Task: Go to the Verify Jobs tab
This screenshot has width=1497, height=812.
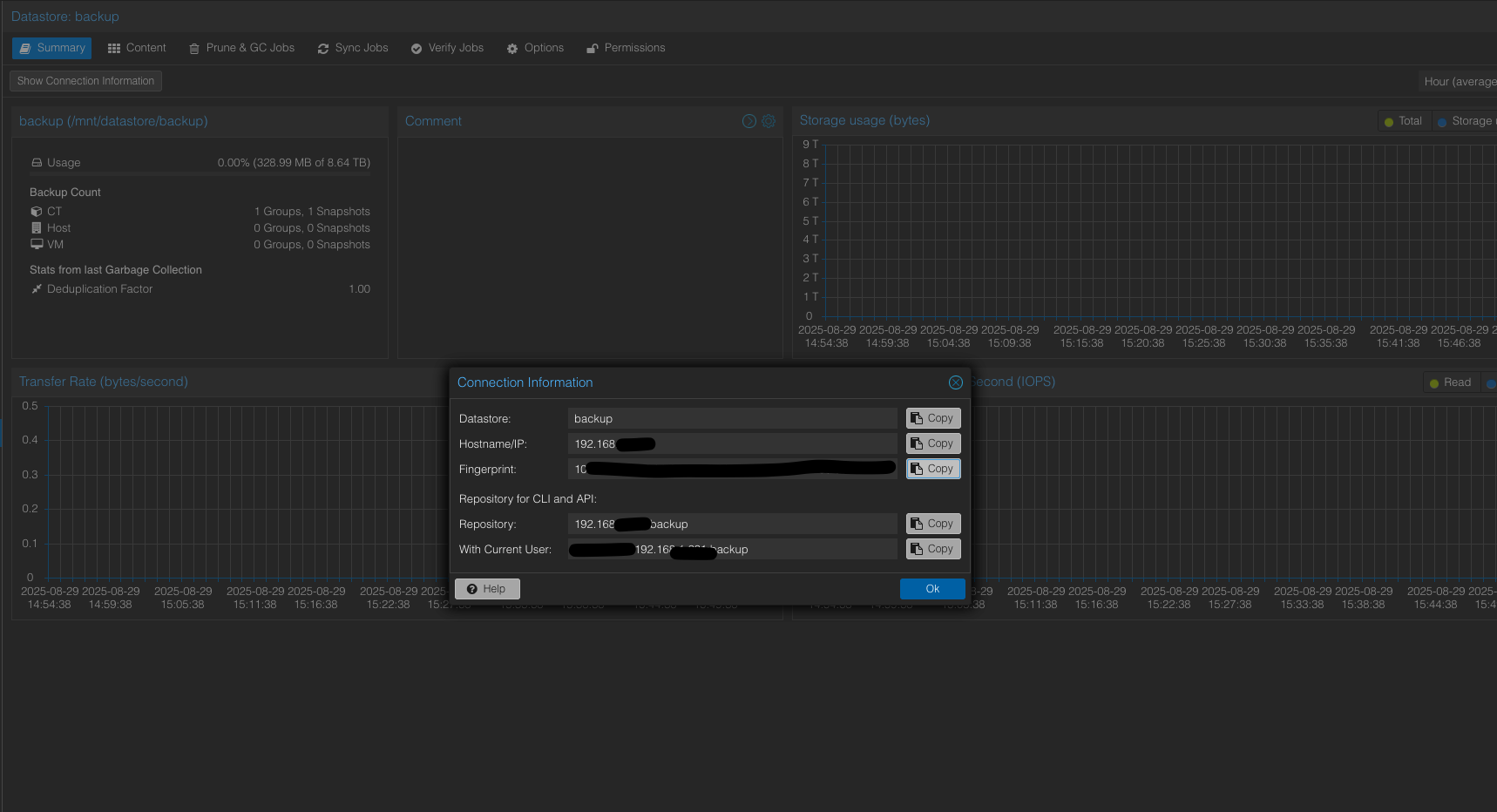Action: pyautogui.click(x=447, y=48)
